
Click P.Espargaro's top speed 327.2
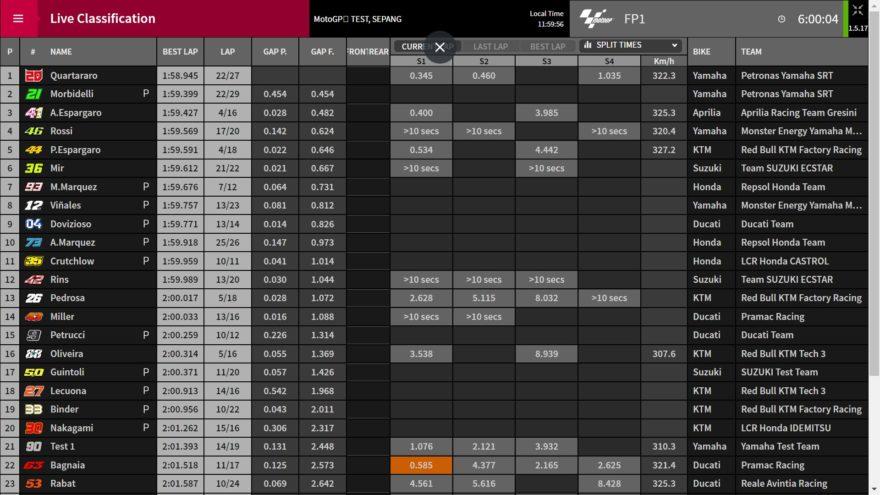663,150
